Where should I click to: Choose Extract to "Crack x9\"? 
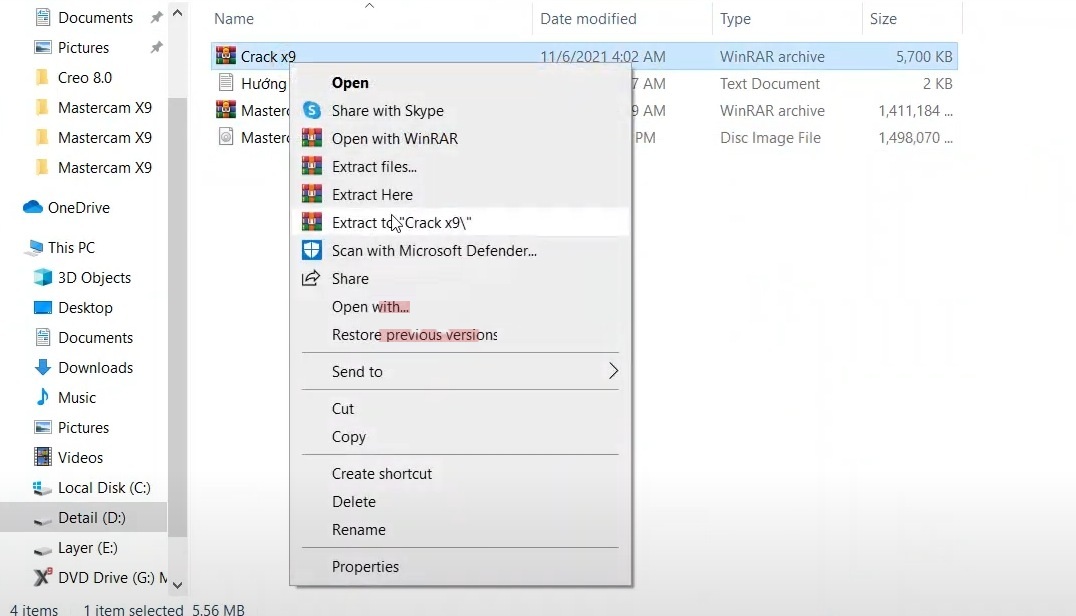460,222
